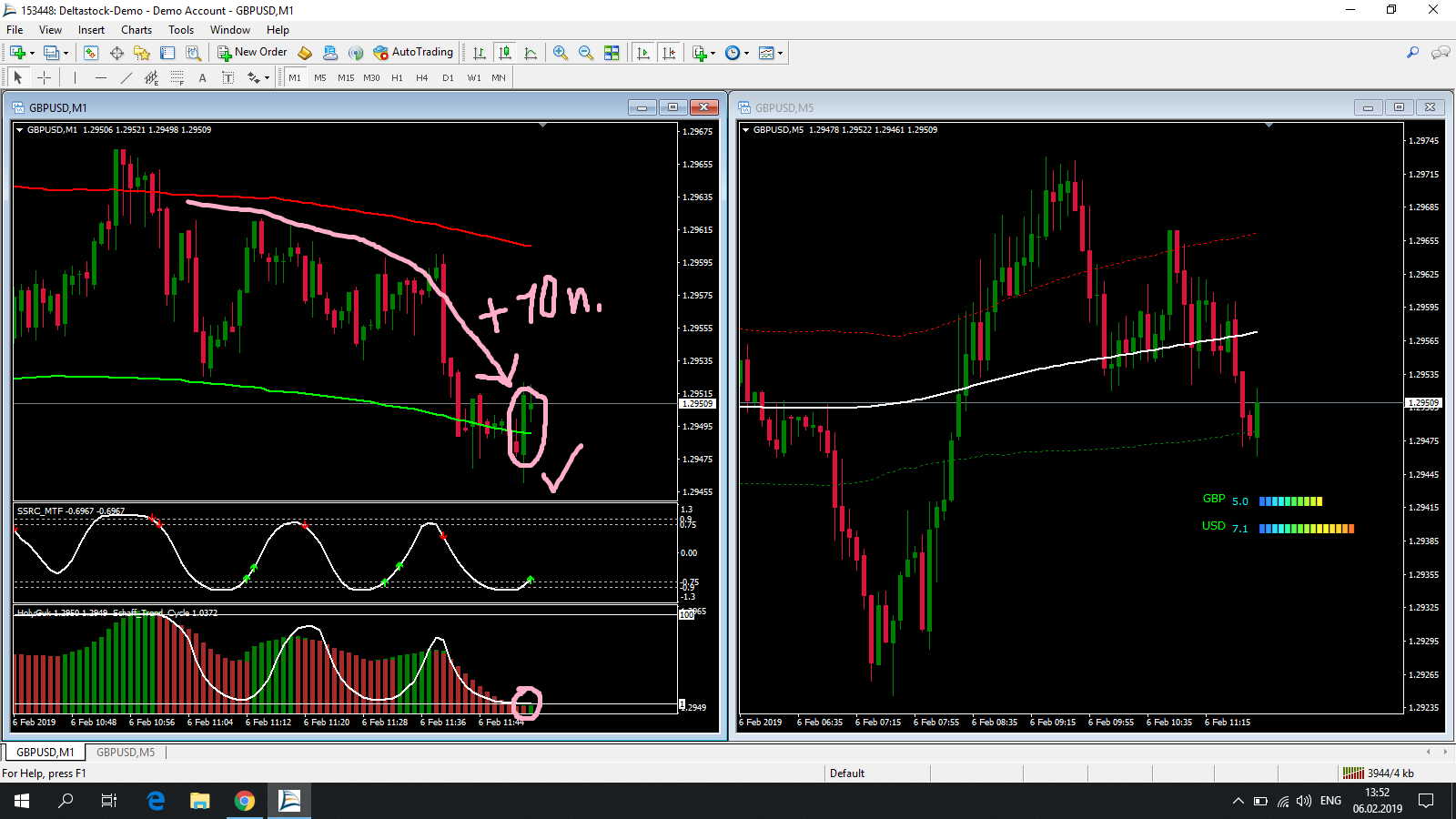Open the Navigator star-folder icon

pyautogui.click(x=142, y=53)
